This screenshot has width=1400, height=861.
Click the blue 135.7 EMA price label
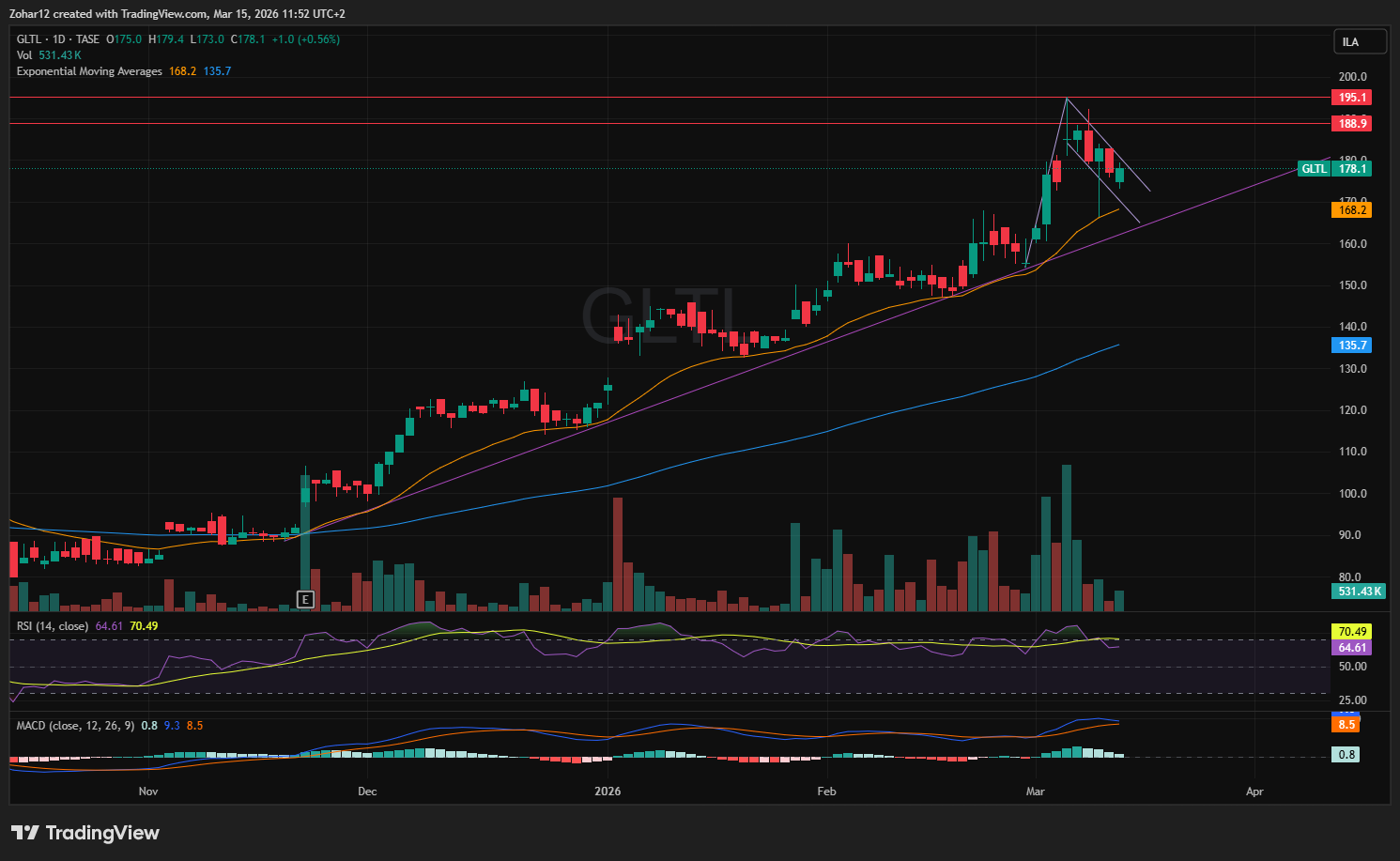click(1351, 346)
